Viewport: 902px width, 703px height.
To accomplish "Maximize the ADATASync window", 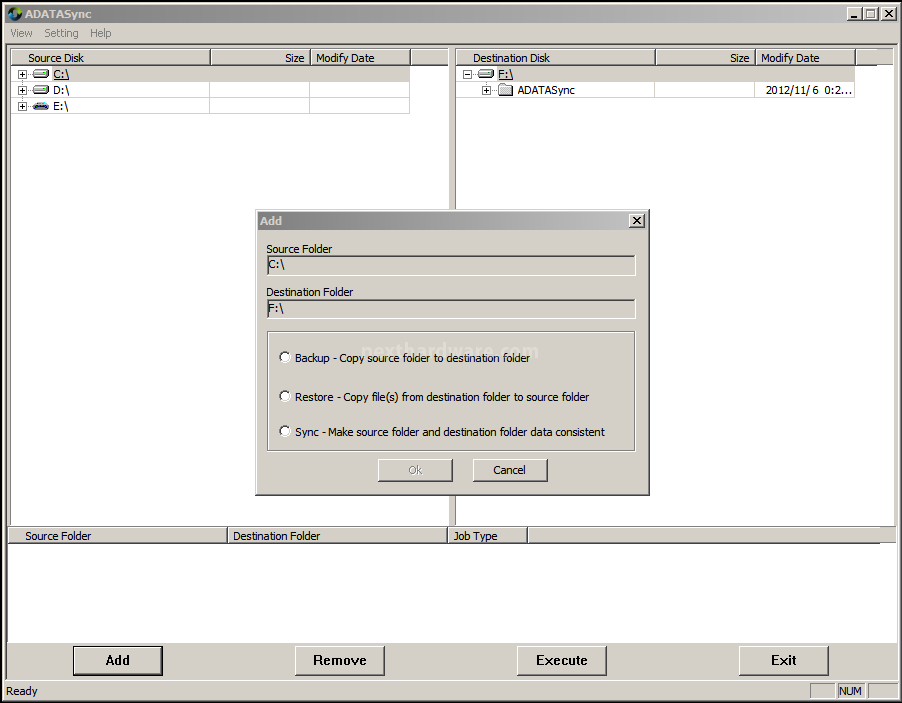I will click(871, 14).
